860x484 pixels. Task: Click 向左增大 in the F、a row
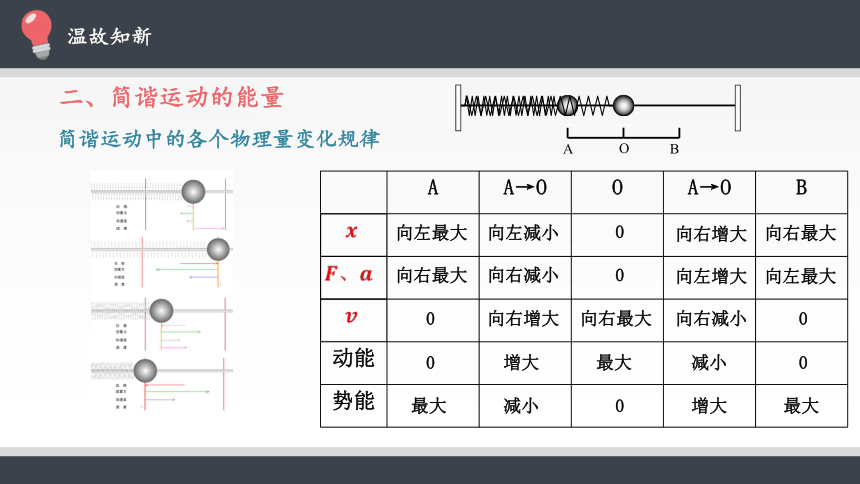(x=711, y=276)
